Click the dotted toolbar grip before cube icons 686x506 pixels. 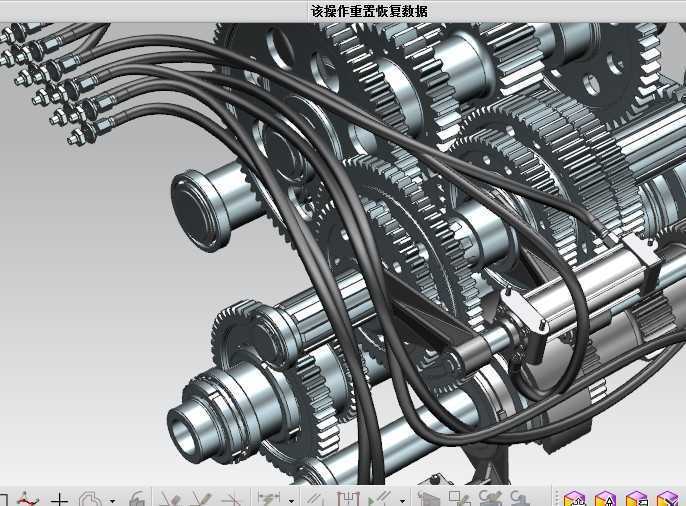[556, 499]
